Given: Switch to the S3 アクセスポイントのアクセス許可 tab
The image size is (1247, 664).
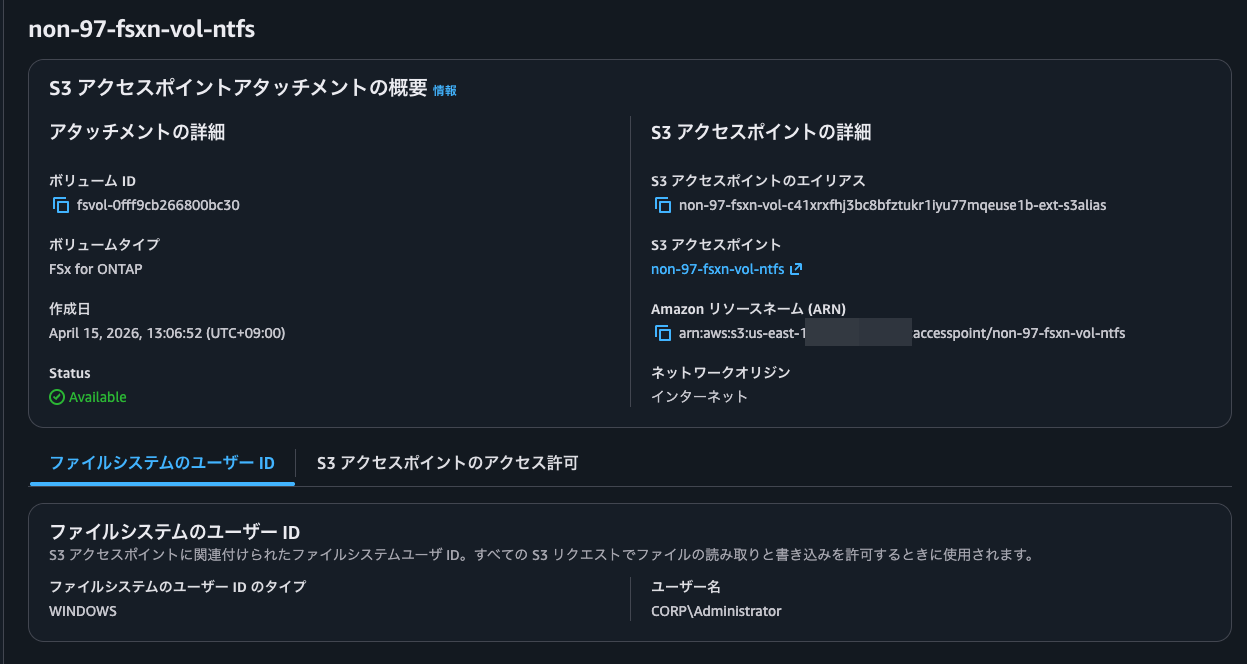Looking at the screenshot, I should (446, 463).
